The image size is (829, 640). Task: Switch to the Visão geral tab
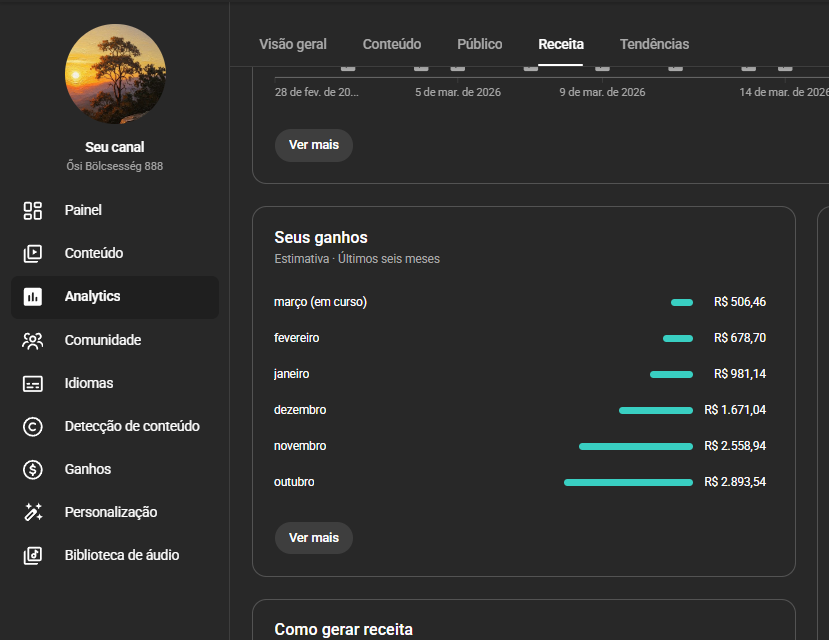[293, 44]
